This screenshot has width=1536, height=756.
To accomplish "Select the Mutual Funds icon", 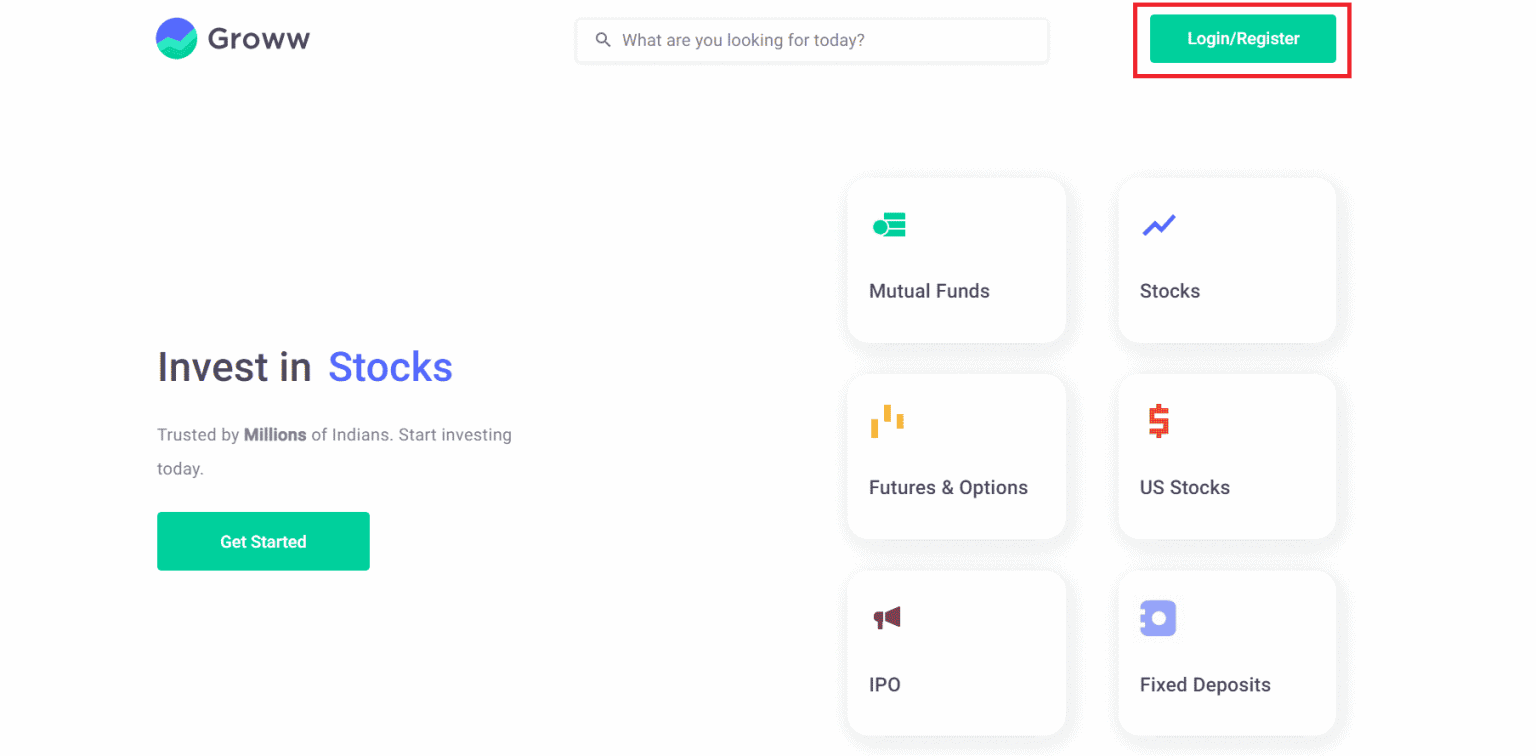I will tap(889, 225).
